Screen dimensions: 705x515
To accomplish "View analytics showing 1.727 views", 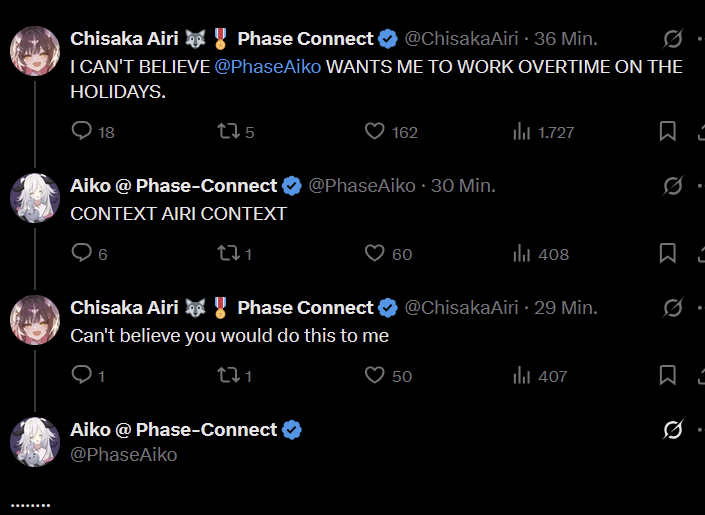I will pyautogui.click(x=521, y=131).
